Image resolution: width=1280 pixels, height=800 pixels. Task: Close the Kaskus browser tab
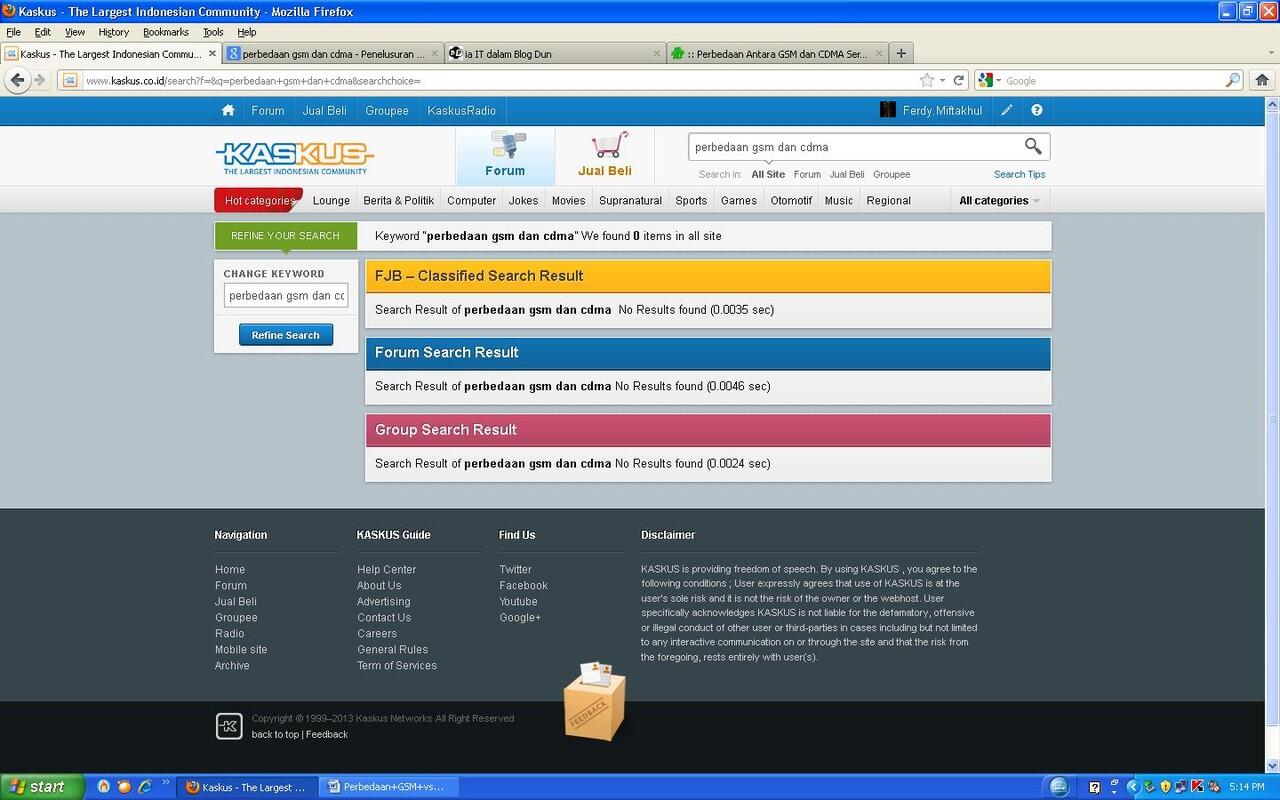[212, 54]
